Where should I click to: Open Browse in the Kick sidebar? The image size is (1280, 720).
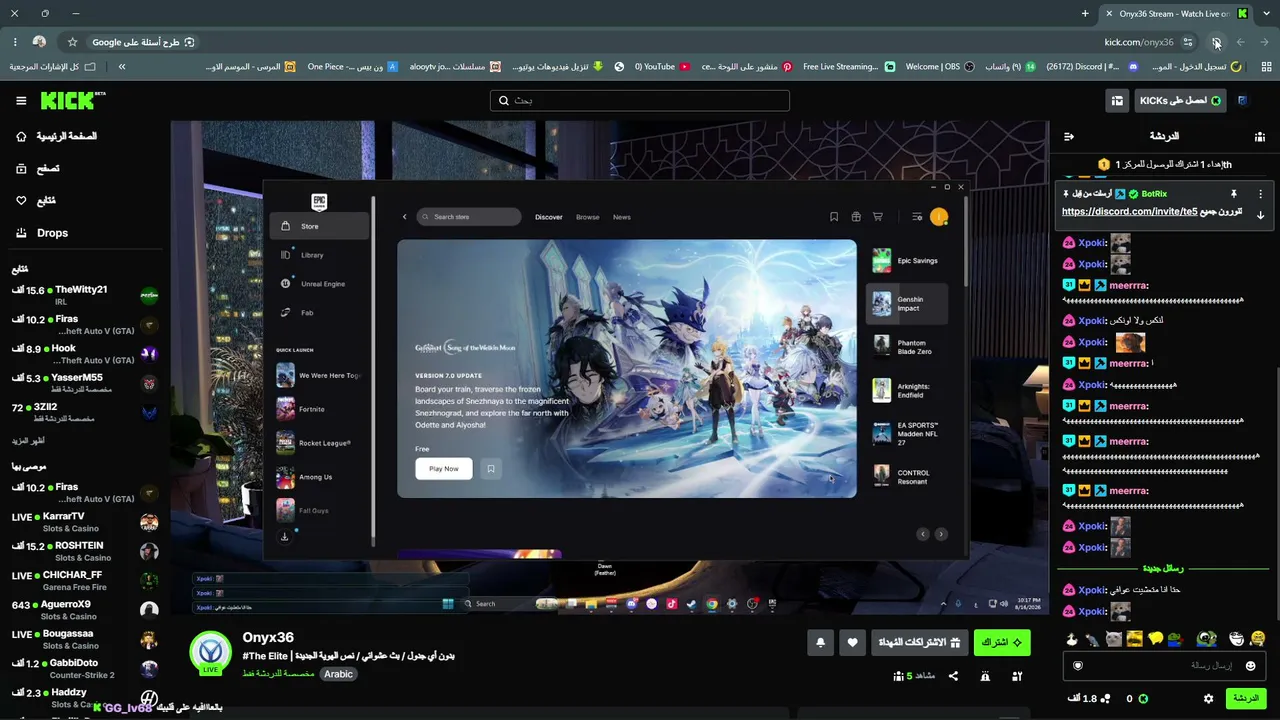point(36,169)
